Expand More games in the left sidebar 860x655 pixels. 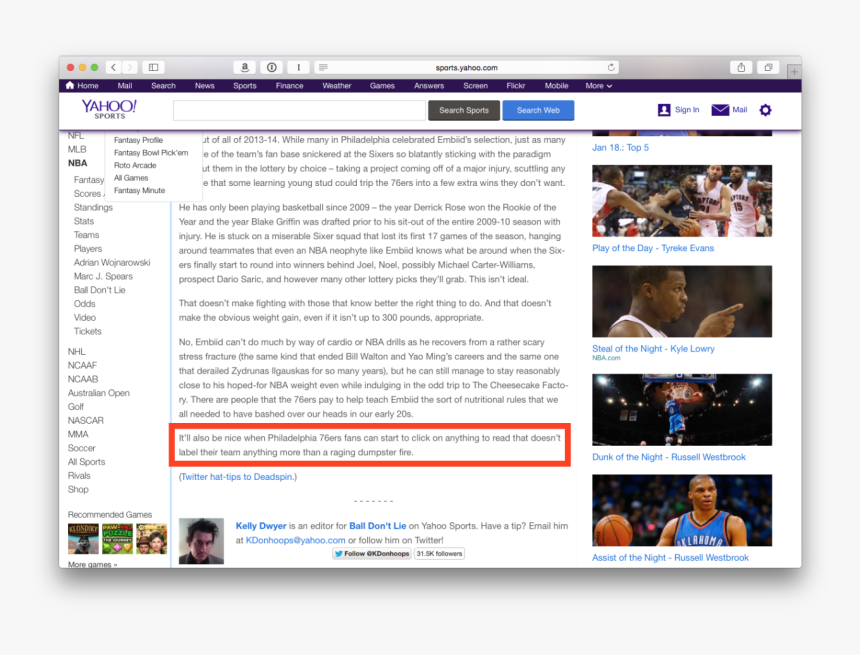pos(90,564)
